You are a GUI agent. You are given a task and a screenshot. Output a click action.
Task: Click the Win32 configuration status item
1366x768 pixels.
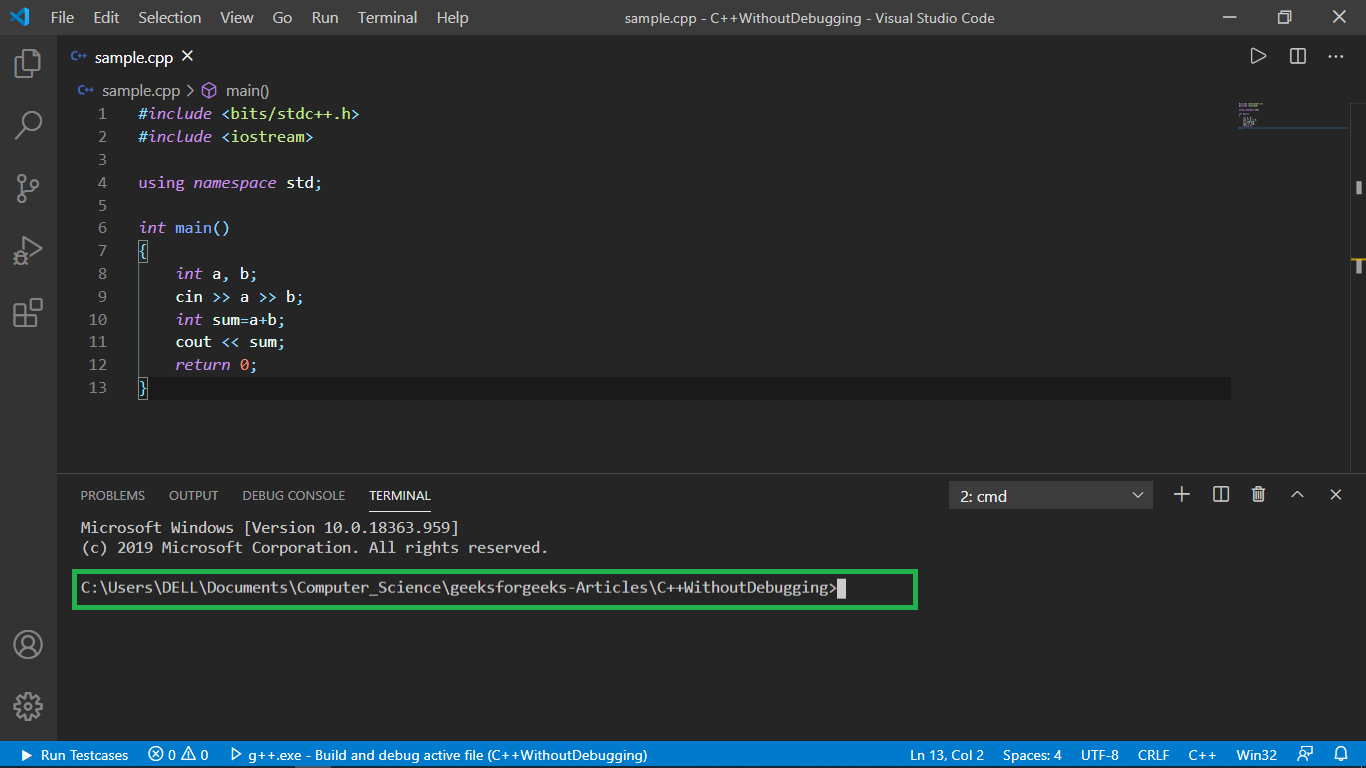[1256, 755]
